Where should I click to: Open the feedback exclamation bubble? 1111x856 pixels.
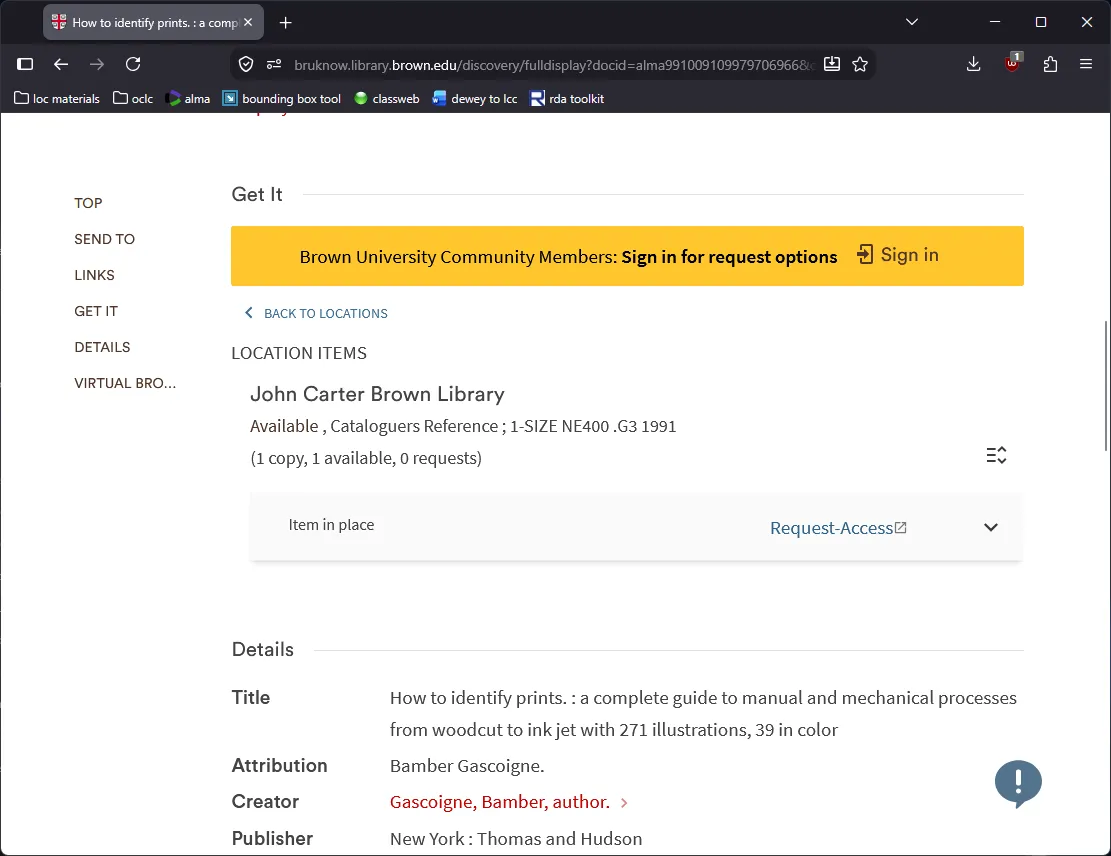pos(1018,783)
